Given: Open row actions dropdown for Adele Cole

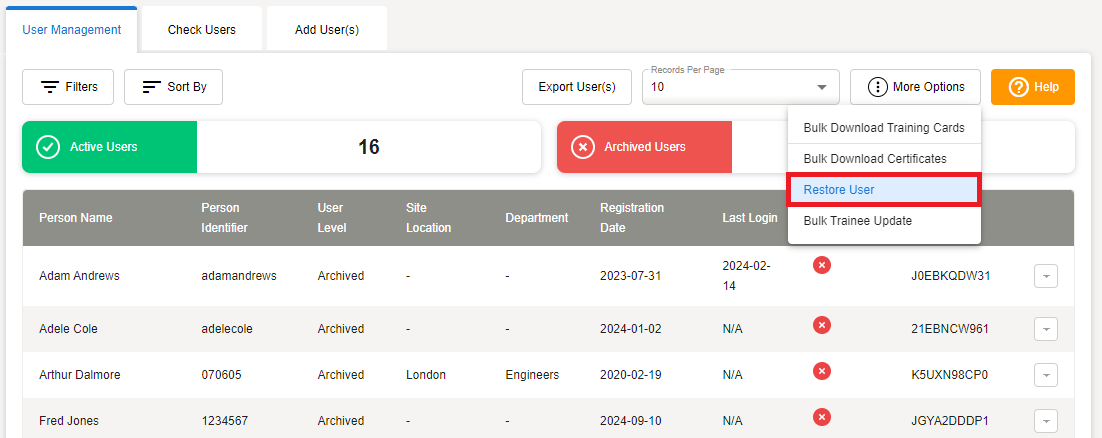Looking at the screenshot, I should pyautogui.click(x=1045, y=329).
